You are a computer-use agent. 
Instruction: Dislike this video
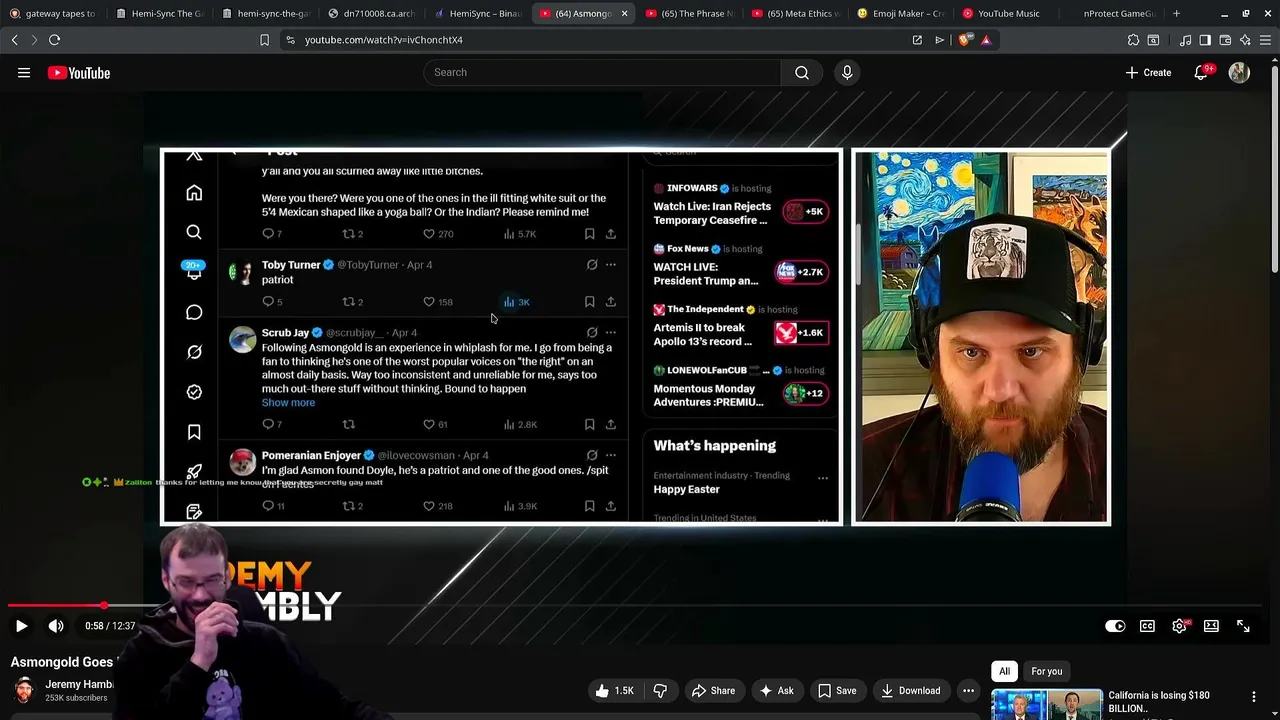pyautogui.click(x=660, y=690)
